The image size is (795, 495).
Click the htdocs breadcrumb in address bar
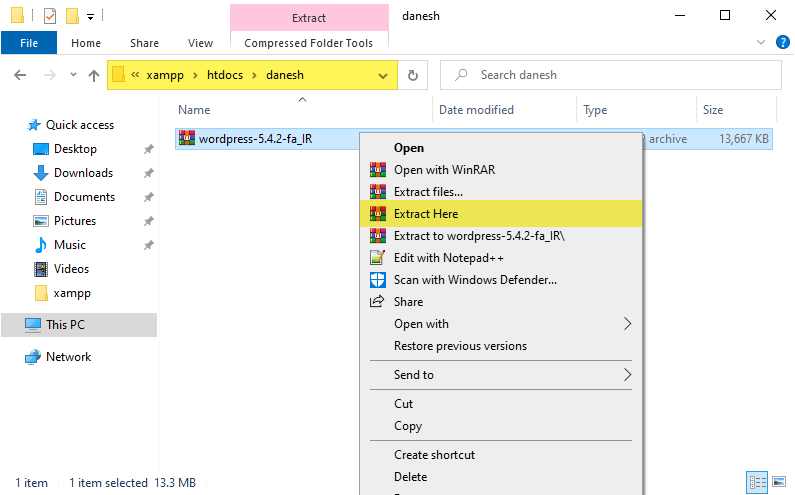[225, 75]
